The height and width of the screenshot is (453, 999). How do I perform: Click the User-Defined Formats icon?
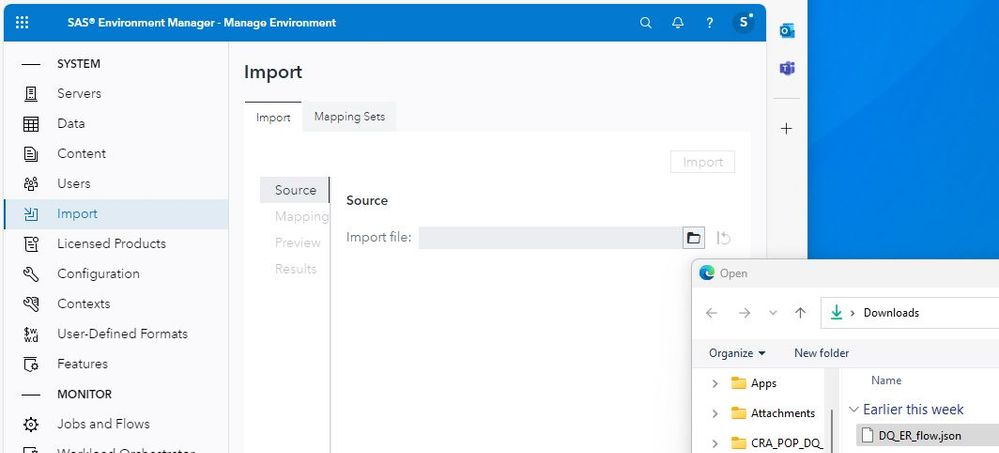pos(31,334)
